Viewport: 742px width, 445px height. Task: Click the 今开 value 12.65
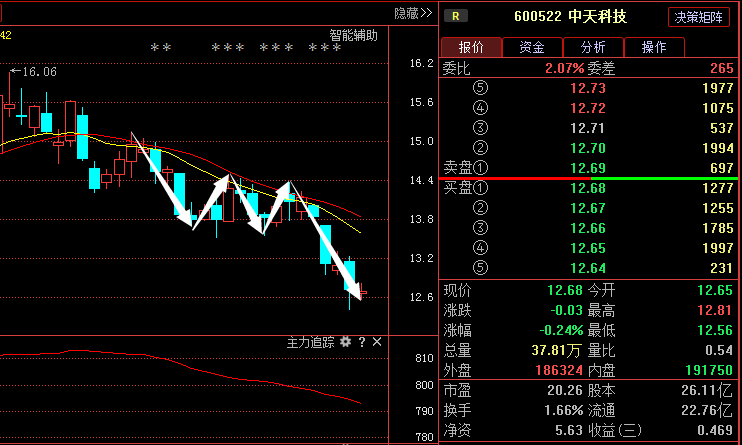(715, 290)
